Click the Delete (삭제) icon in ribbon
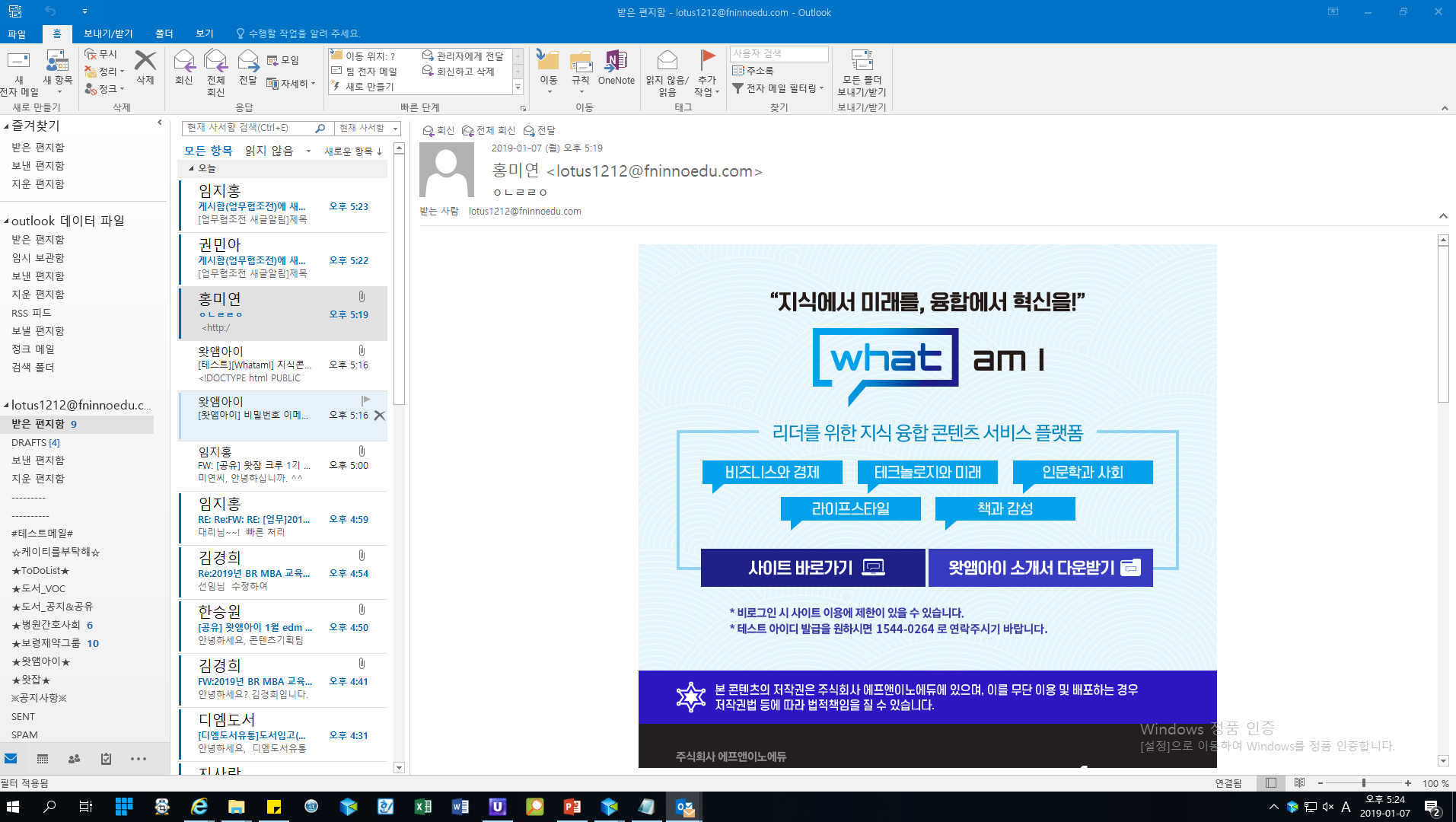1456x822 pixels. pyautogui.click(x=145, y=67)
